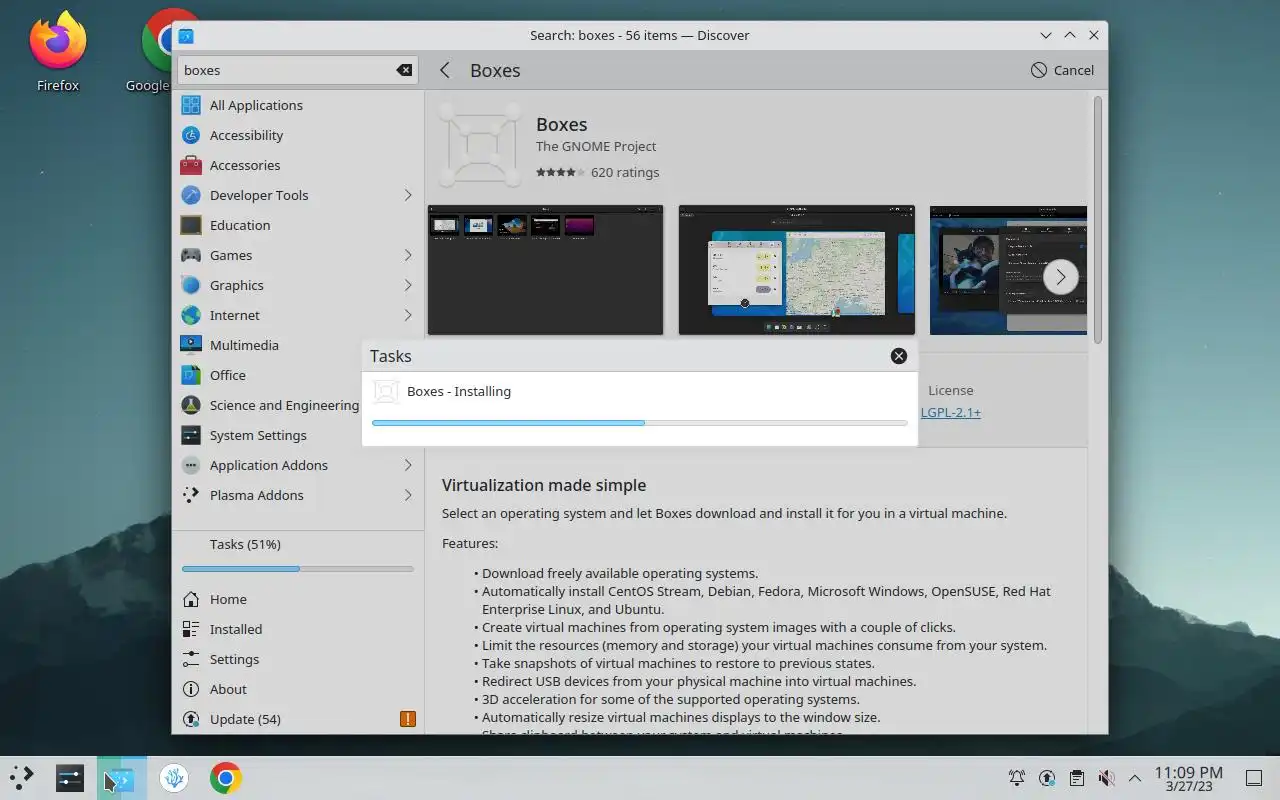Expand the Plasma Addons category
Image resolution: width=1280 pixels, height=800 pixels.
[x=408, y=495]
